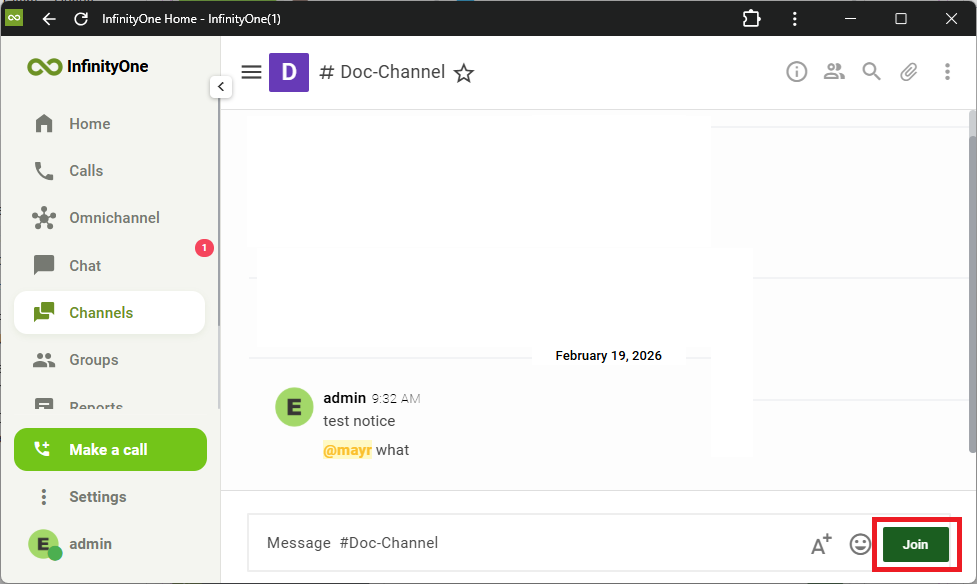The width and height of the screenshot is (977, 584).
Task: Click the Join channel button
Action: 915,544
